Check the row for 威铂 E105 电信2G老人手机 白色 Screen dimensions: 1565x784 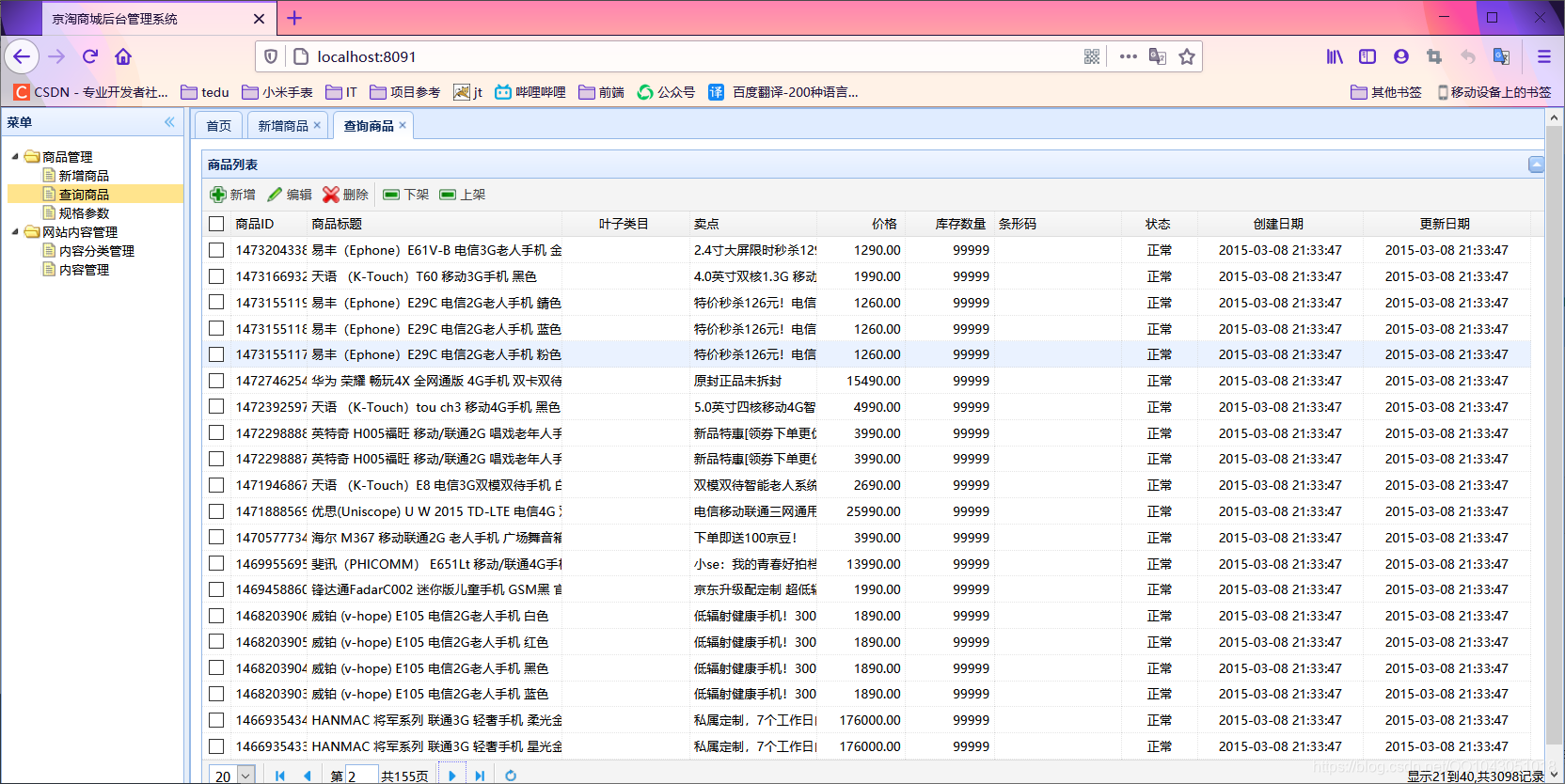pos(216,616)
